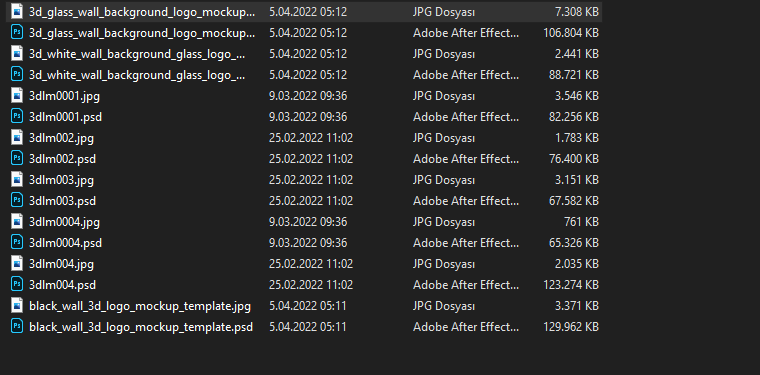The image size is (760, 375).
Task: Click the black_wall_3d_logo_mockup_template.psd icon
Action: tap(17, 327)
